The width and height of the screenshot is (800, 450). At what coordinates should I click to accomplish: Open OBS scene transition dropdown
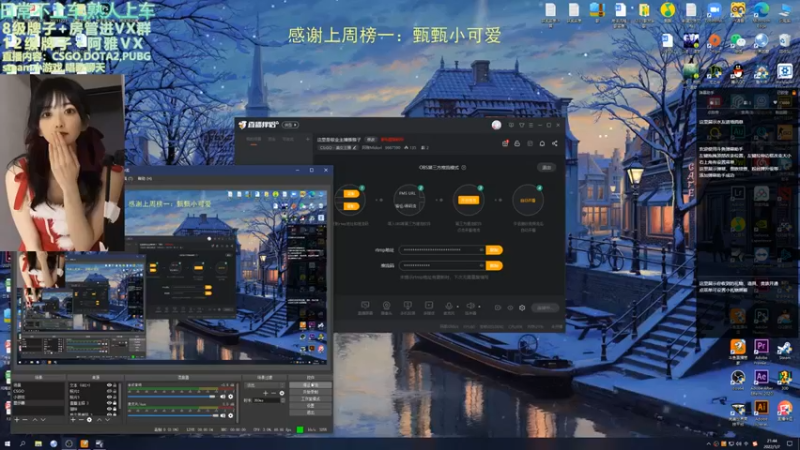tap(265, 385)
